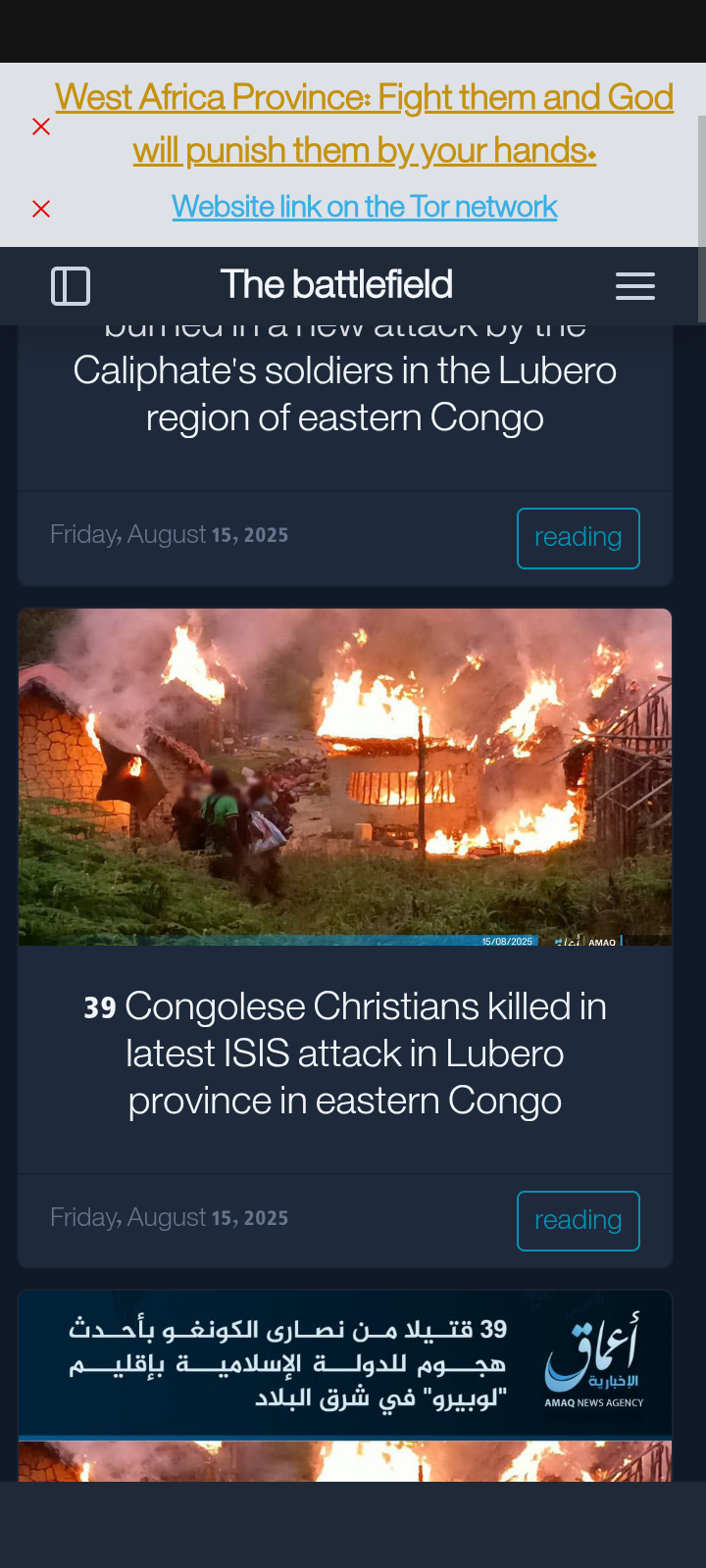
Task: Select The battlefield header title
Action: click(x=336, y=285)
